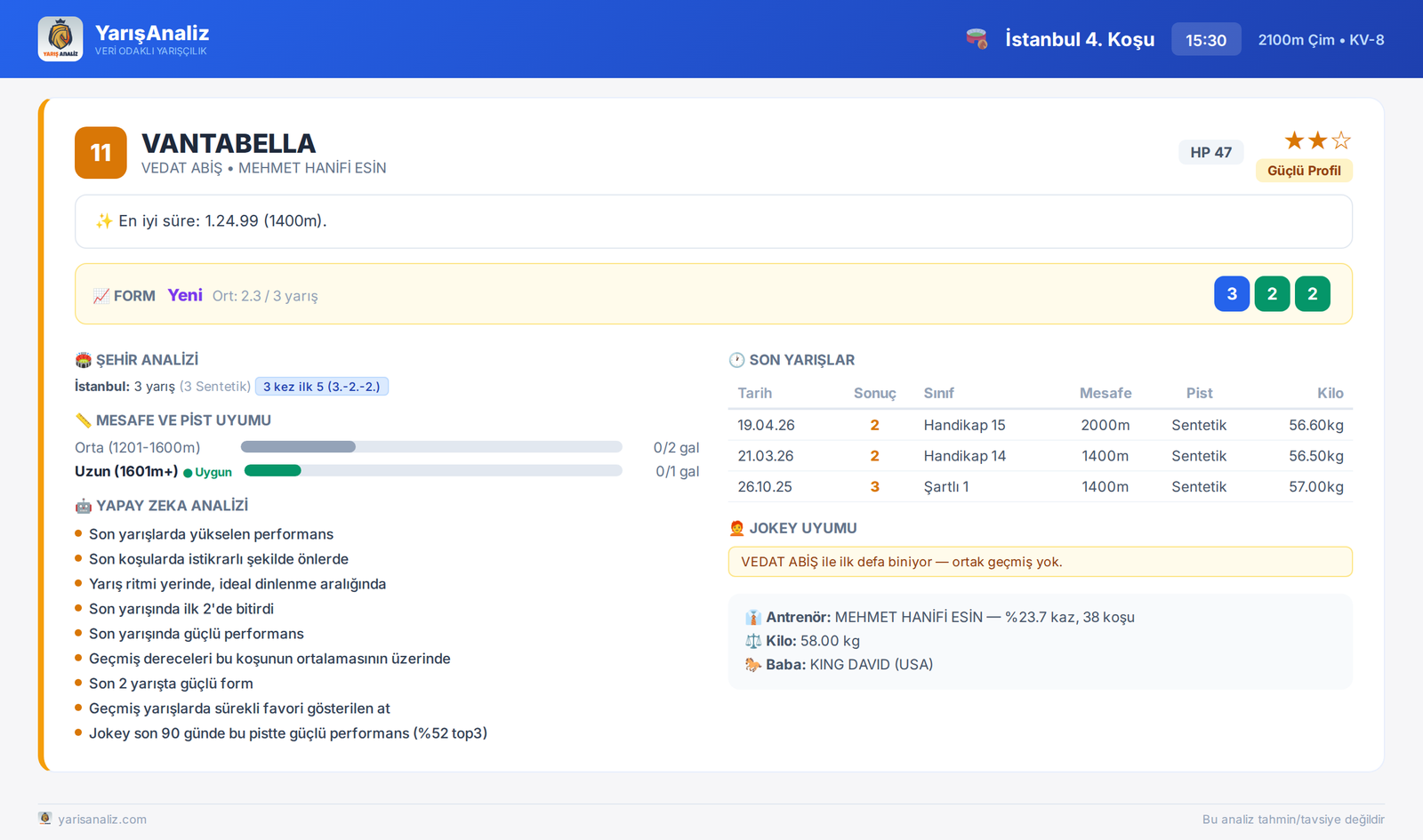Click the İstanbul 4. Koşu title
This screenshot has height=840, width=1423.
pos(1080,39)
